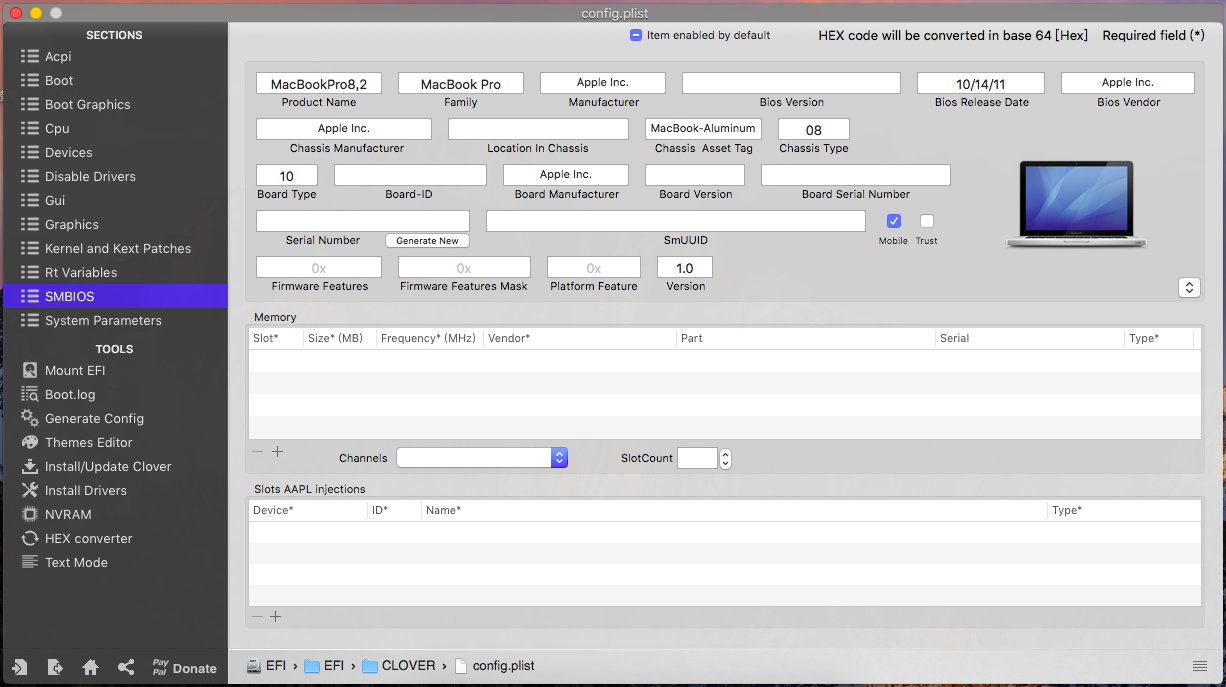Click the share icon in bottom bar
Viewport: 1226px width, 687px height.
[x=126, y=667]
